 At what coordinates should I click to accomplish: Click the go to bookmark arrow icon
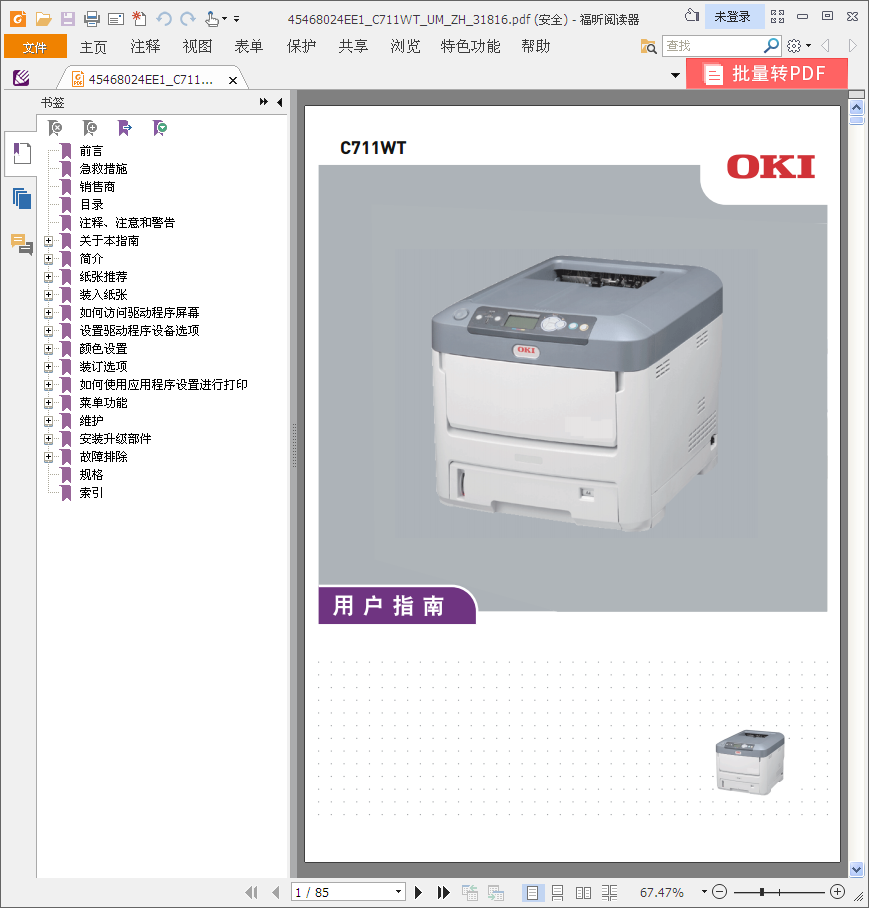(124, 128)
